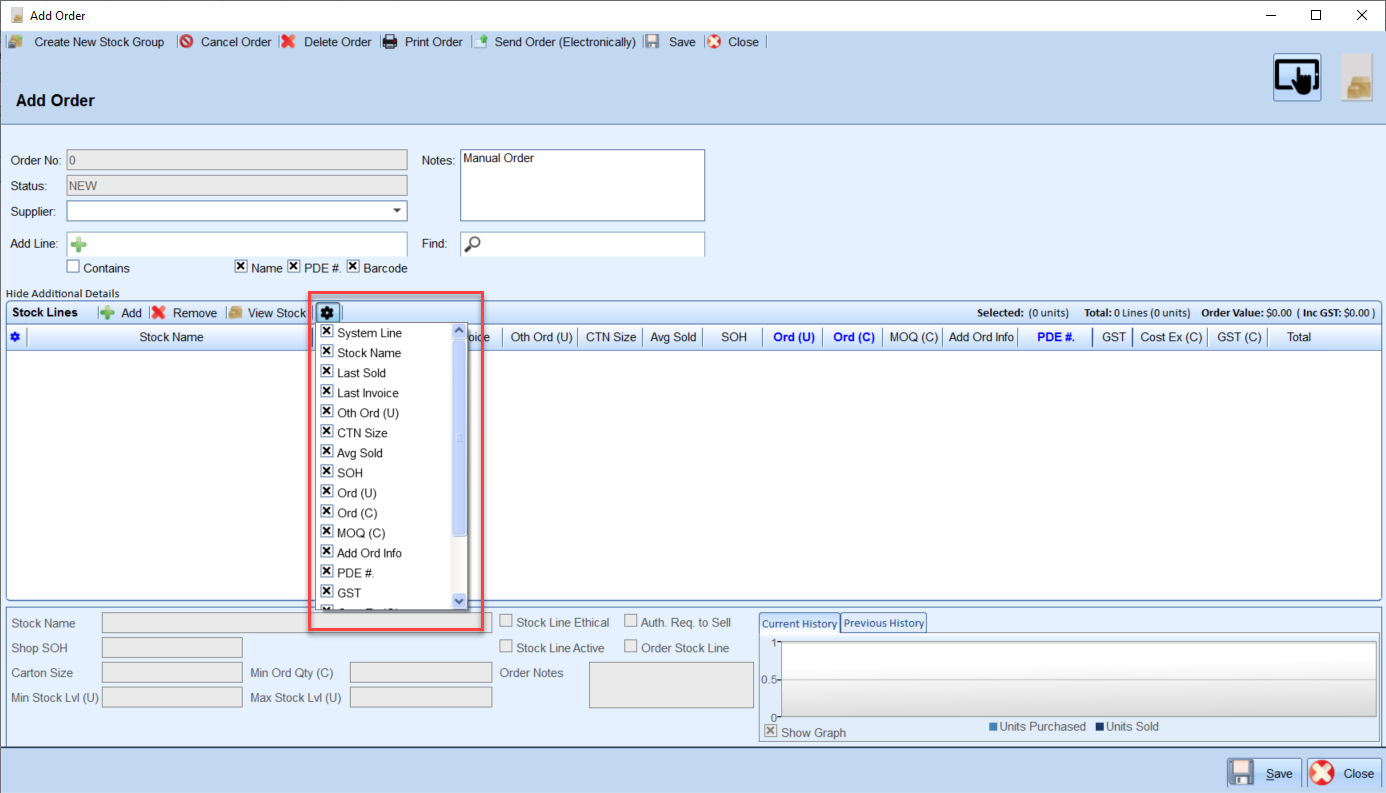Click column list scroll down arrow
The image size is (1386, 793).
coord(460,601)
